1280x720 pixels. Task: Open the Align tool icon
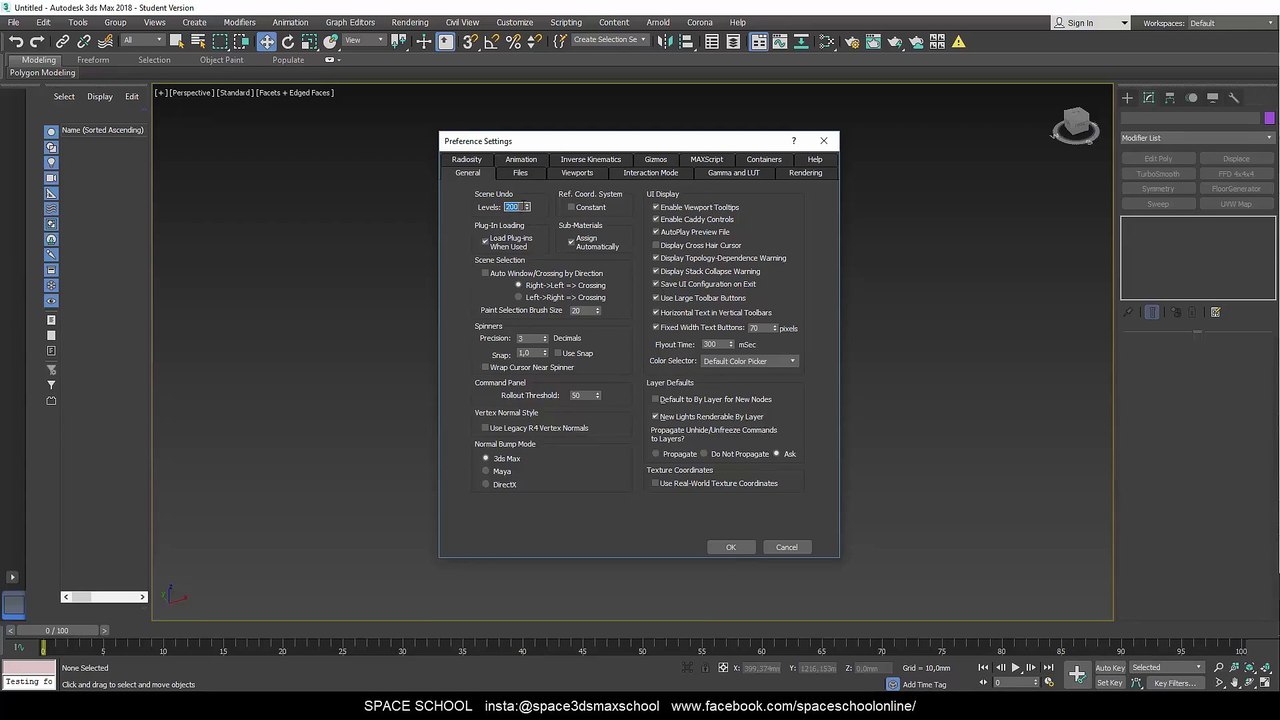click(x=688, y=41)
